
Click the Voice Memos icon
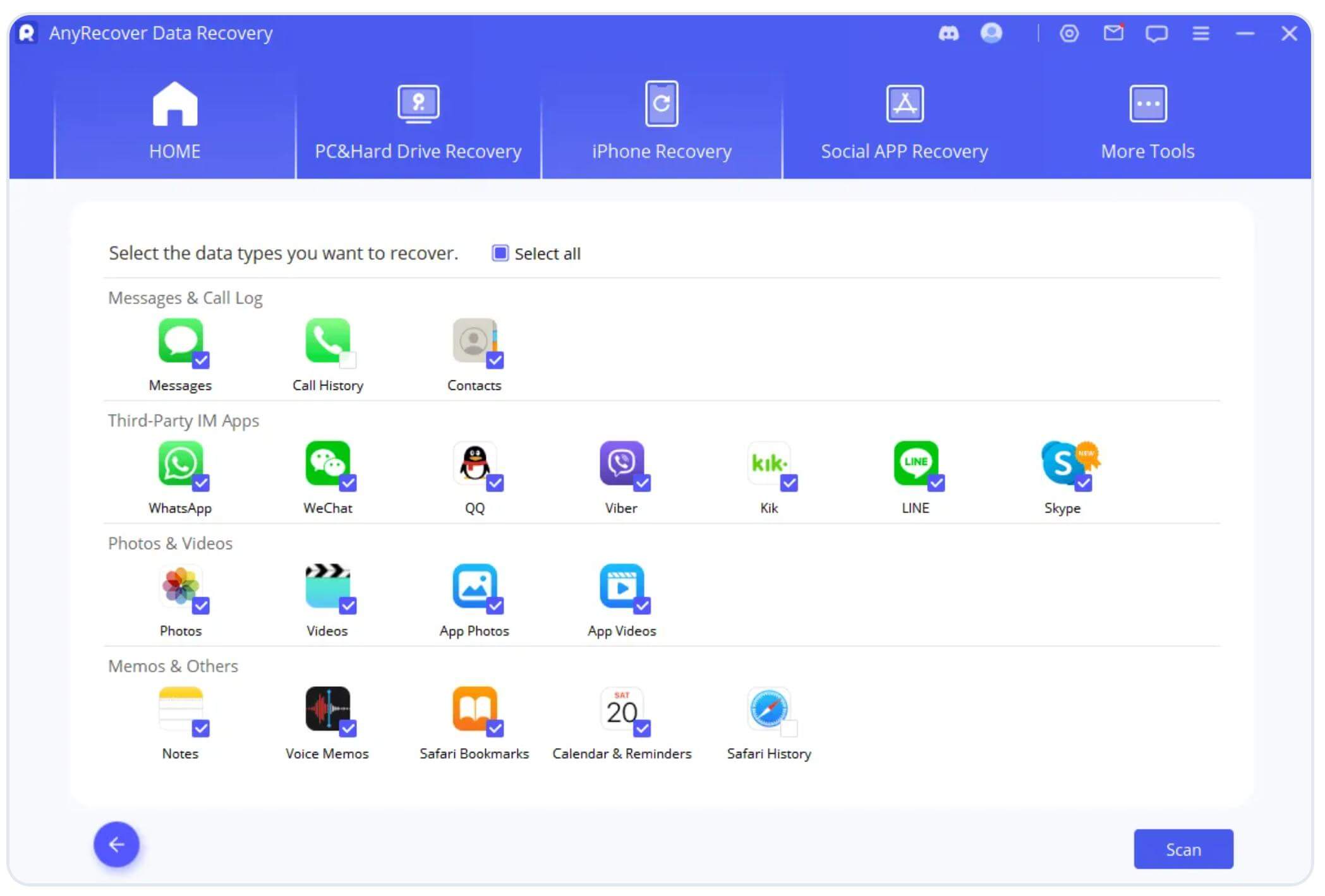pyautogui.click(x=327, y=708)
